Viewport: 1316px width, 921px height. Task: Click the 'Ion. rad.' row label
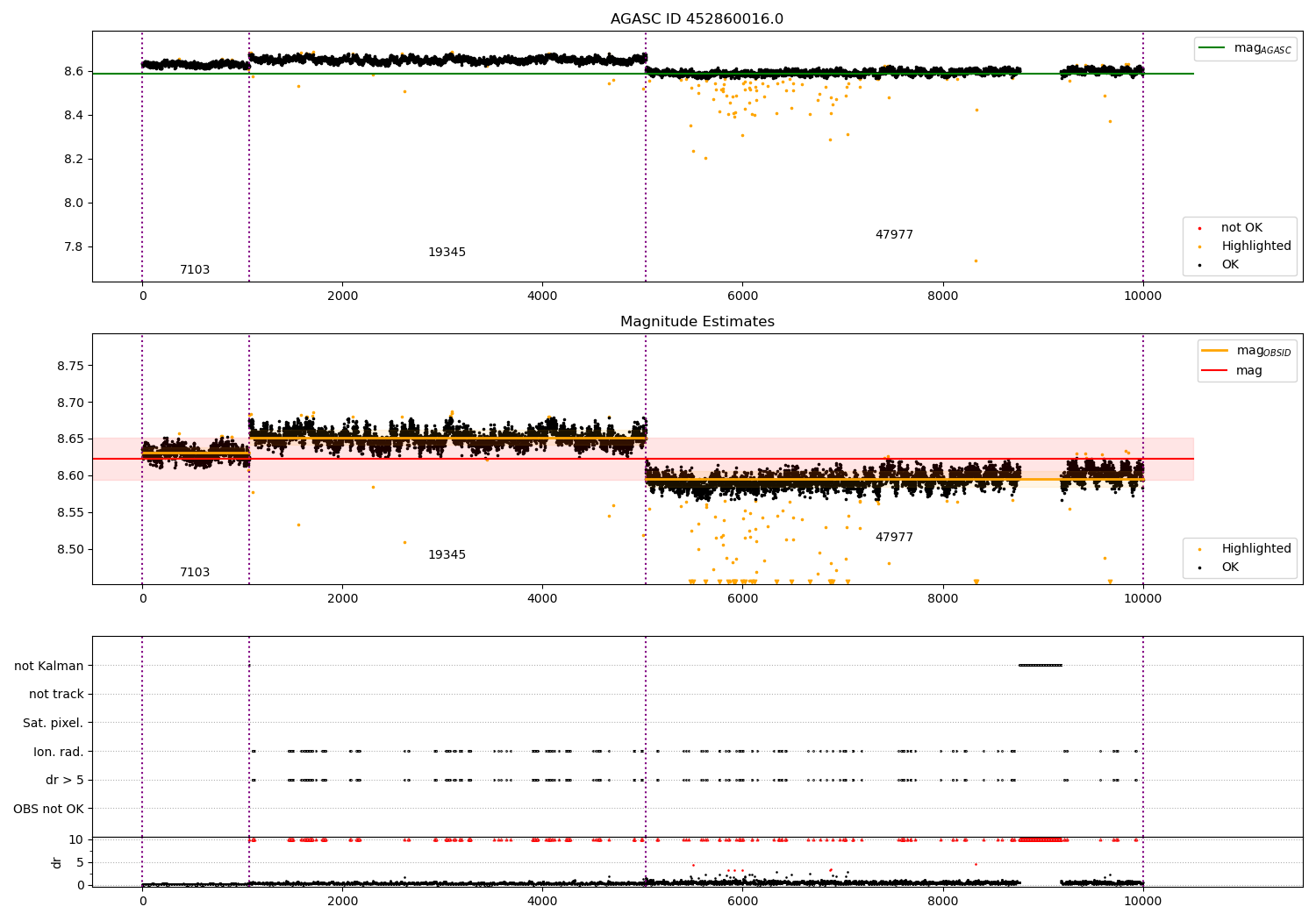click(x=59, y=752)
